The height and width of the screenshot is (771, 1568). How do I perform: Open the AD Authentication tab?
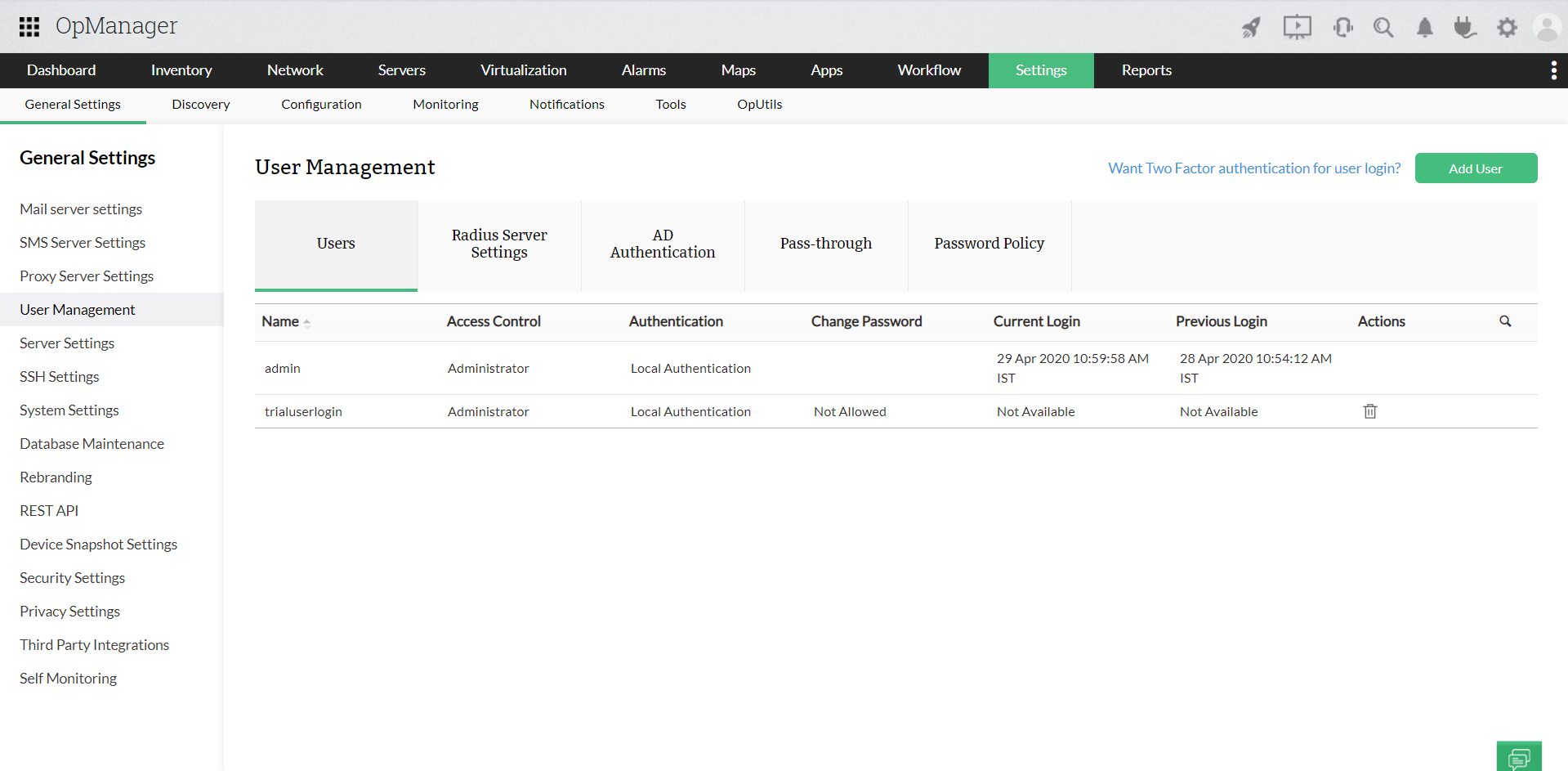[663, 244]
